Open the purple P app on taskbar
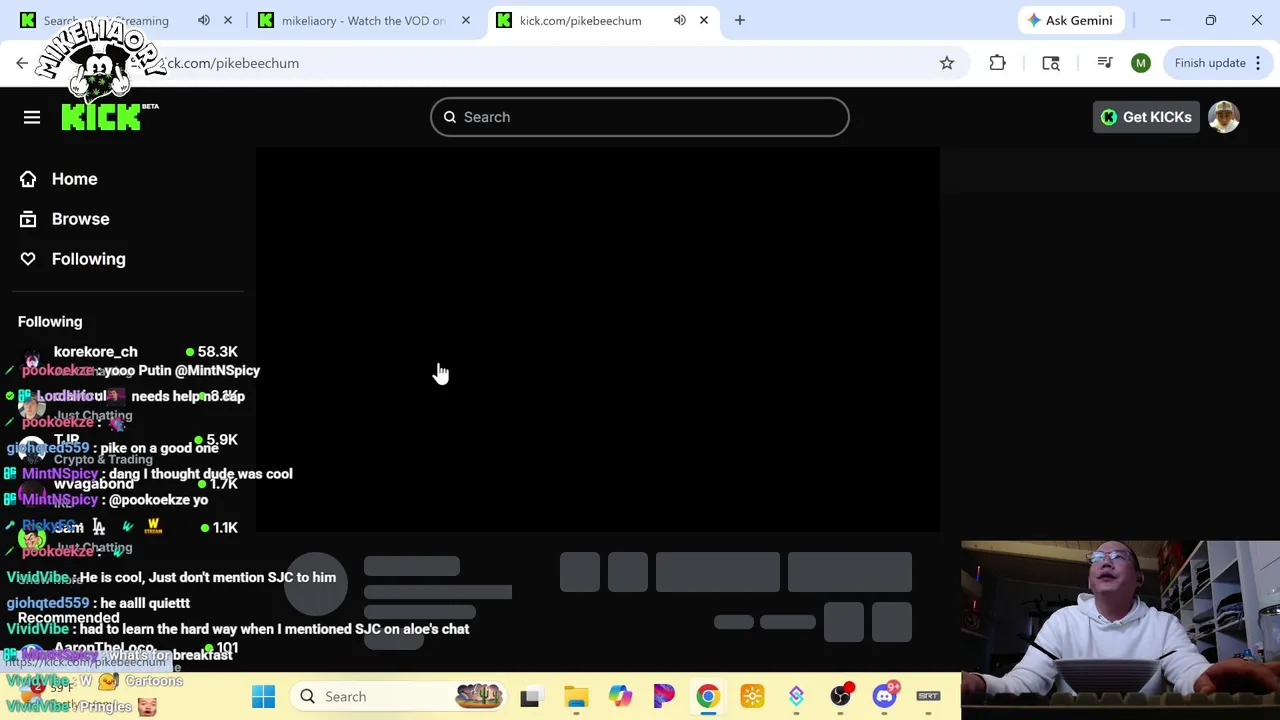Screen dimensions: 1280x720 pyautogui.click(x=664, y=696)
